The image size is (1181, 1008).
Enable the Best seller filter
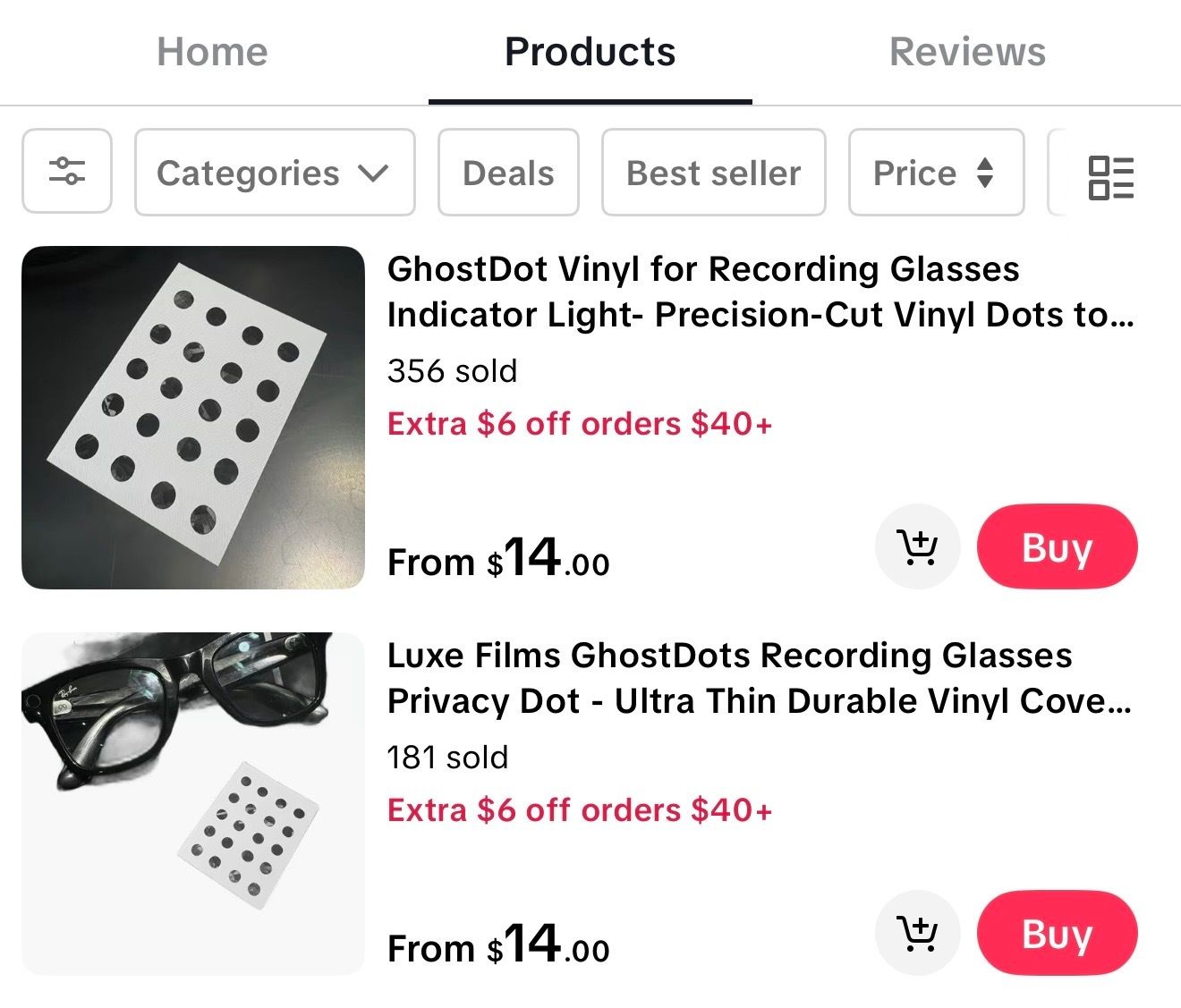pos(713,173)
